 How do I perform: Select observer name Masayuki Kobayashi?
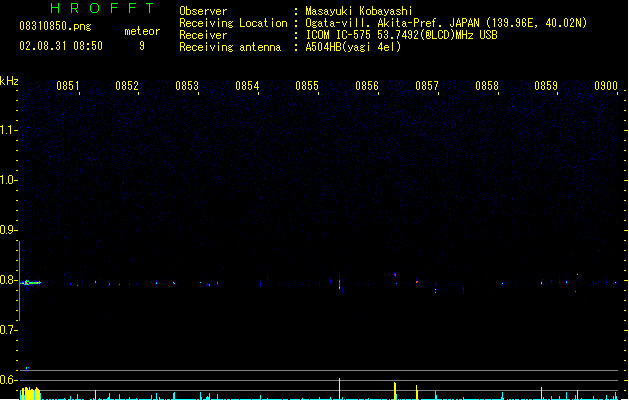point(359,11)
